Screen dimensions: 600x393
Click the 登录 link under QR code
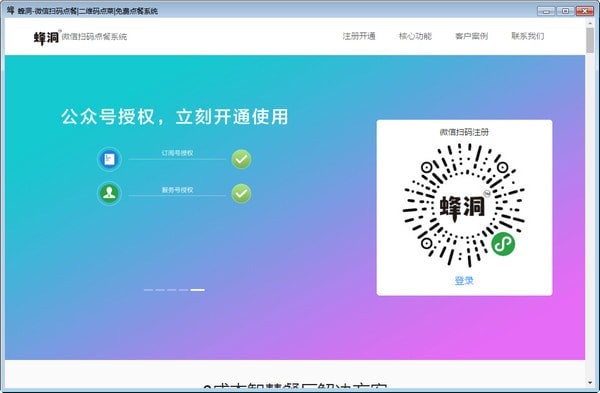pos(464,280)
